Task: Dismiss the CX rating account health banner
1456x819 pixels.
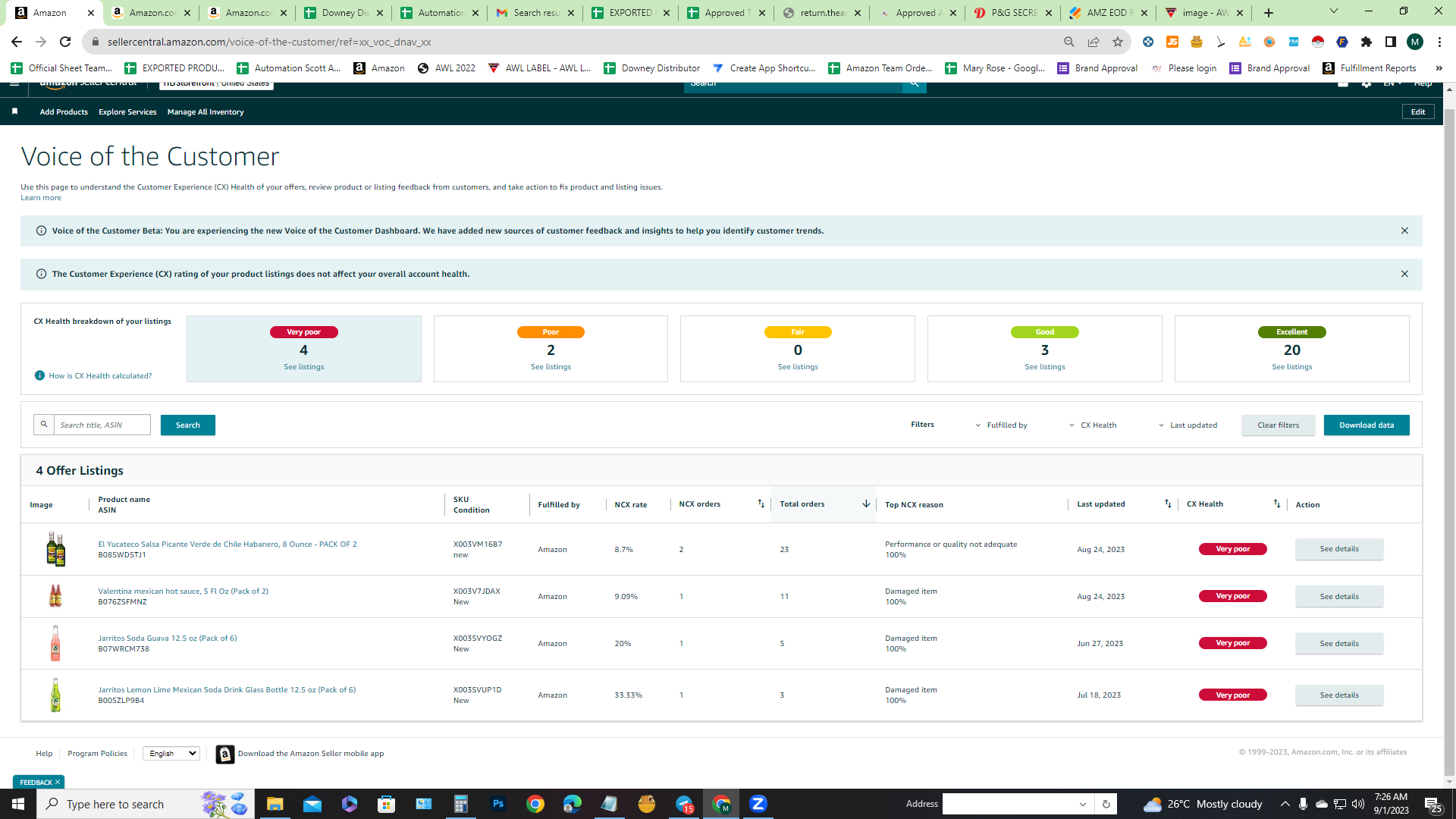Action: tap(1404, 274)
